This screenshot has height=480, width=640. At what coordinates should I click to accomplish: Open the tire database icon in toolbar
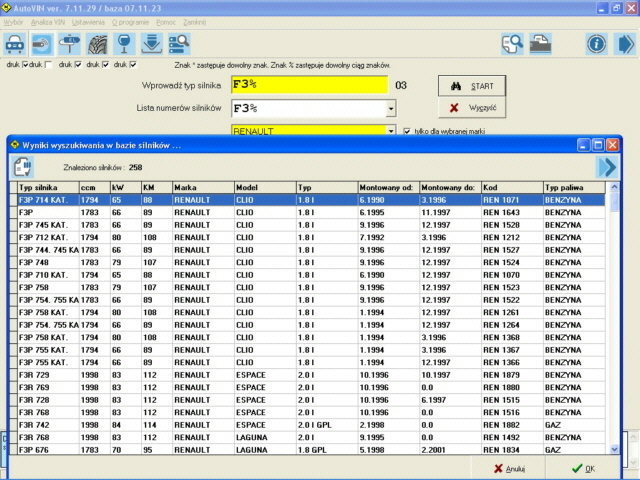tap(97, 43)
